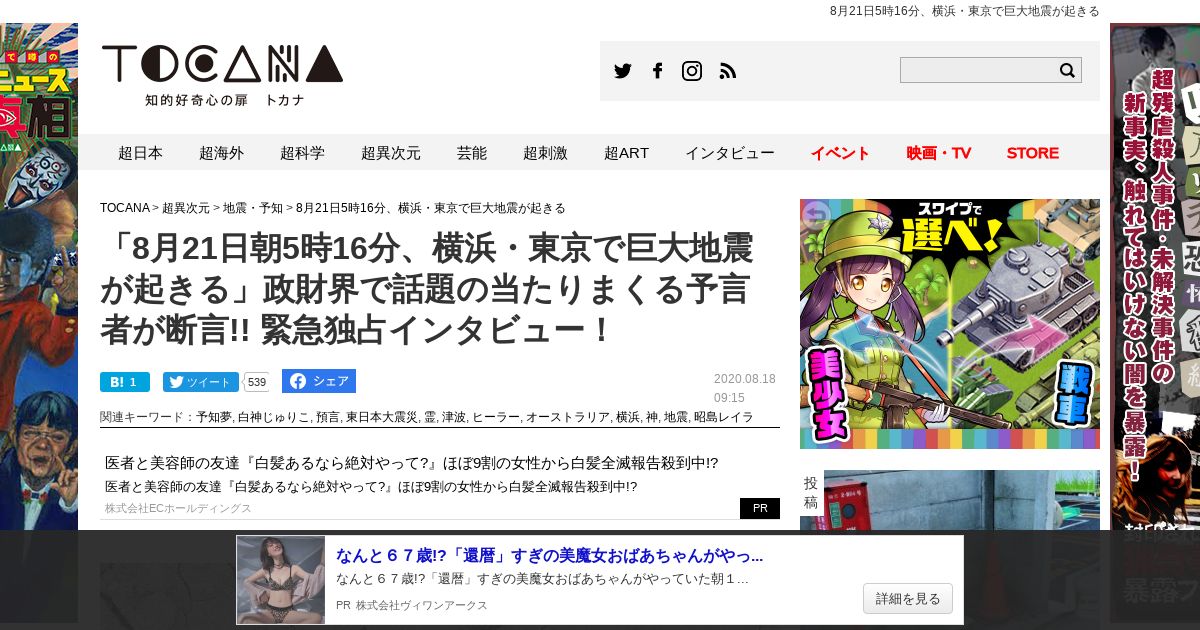This screenshot has width=1200, height=630.
Task: Open the 横浜 keyword link
Action: pos(627,417)
